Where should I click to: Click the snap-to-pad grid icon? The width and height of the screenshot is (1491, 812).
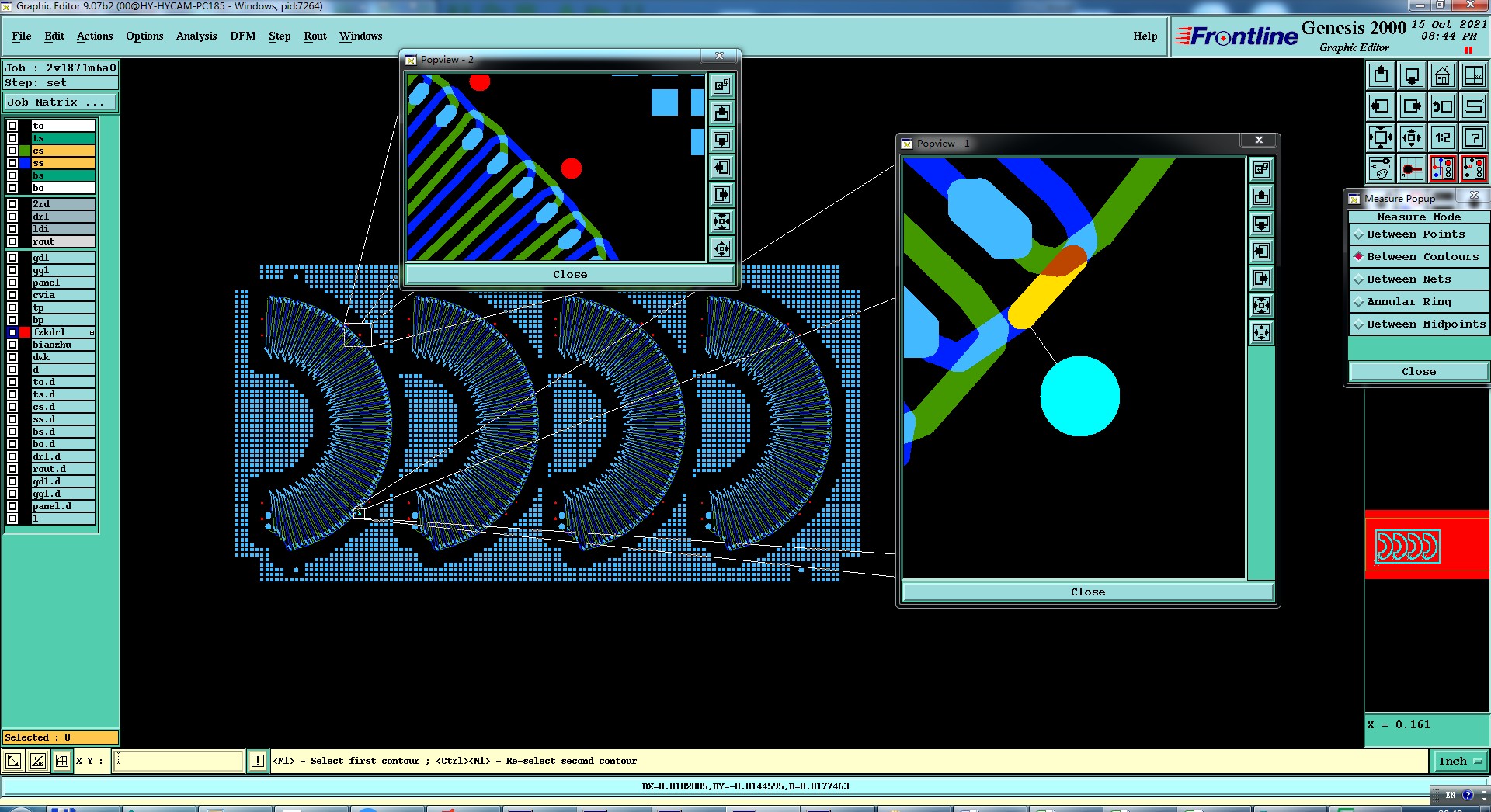tap(1412, 168)
